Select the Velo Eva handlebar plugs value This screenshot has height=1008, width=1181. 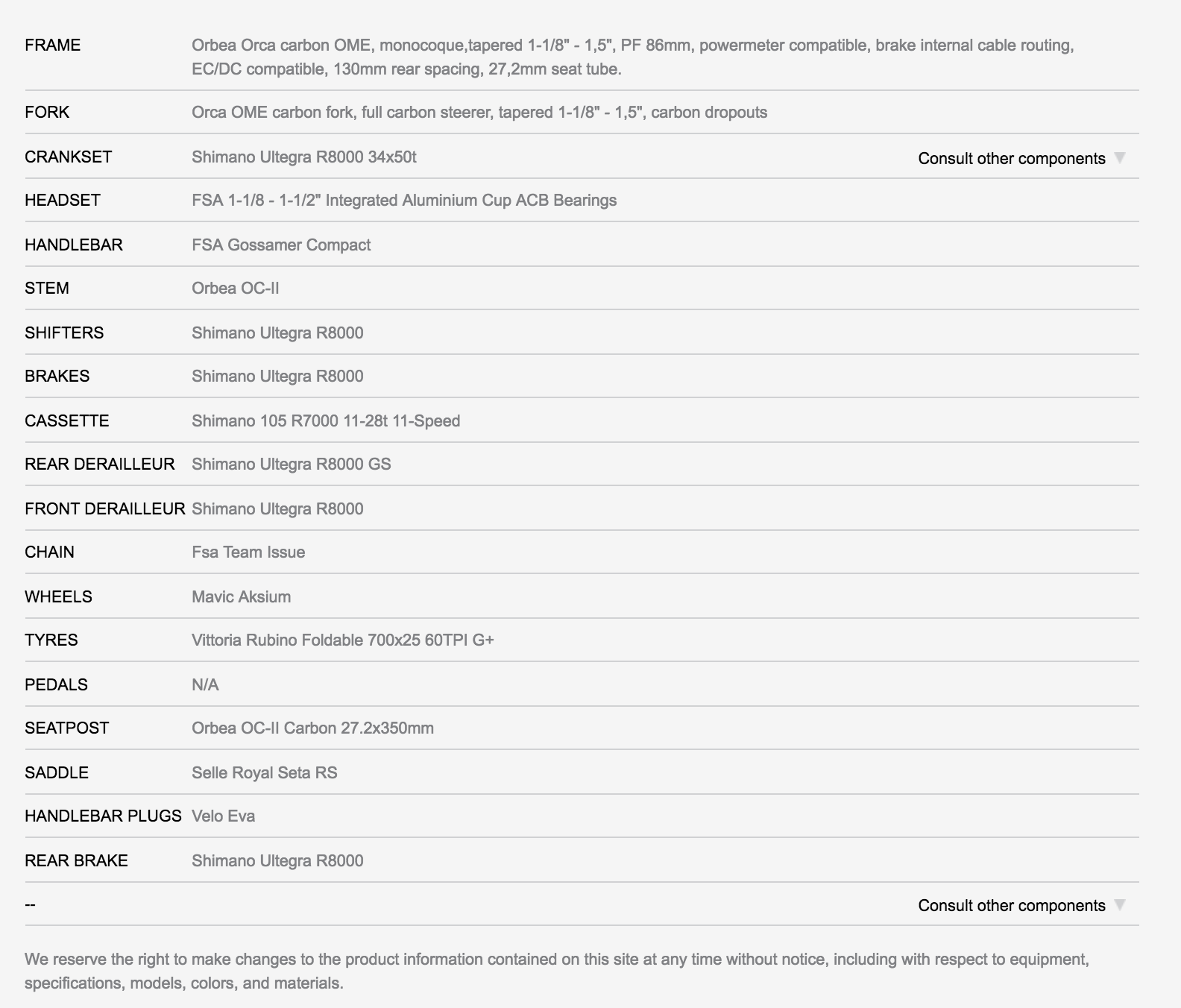pyautogui.click(x=223, y=816)
